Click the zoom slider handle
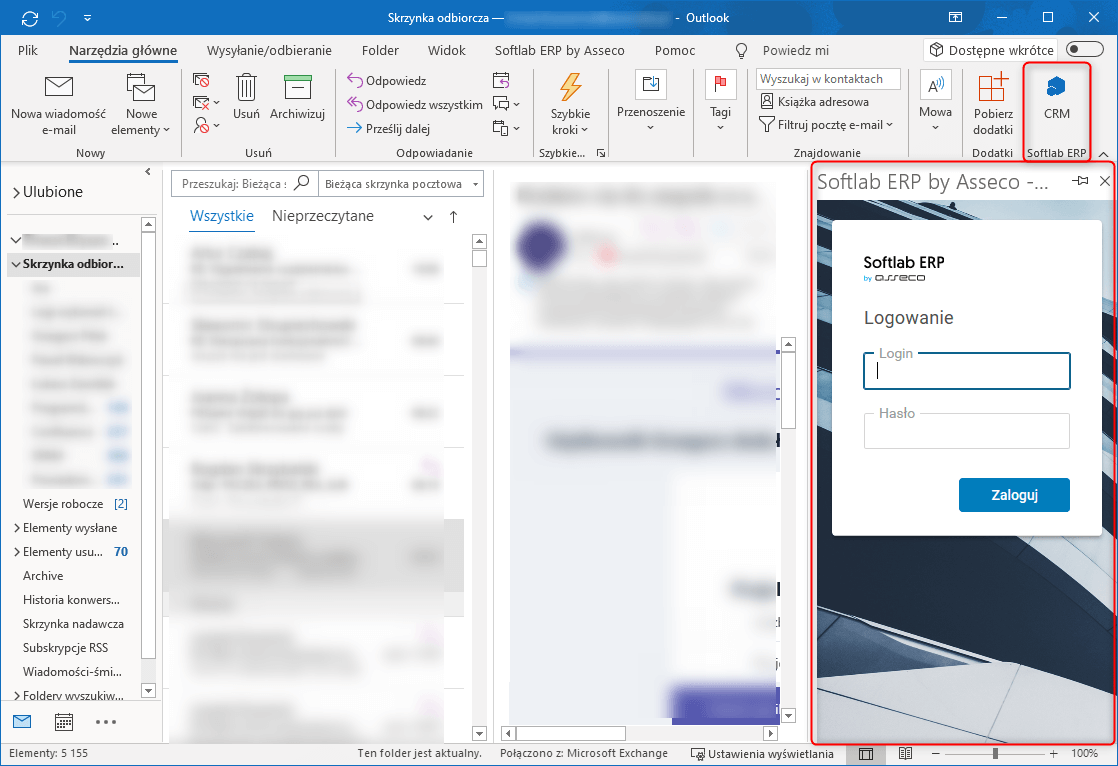The image size is (1118, 766). click(x=995, y=754)
